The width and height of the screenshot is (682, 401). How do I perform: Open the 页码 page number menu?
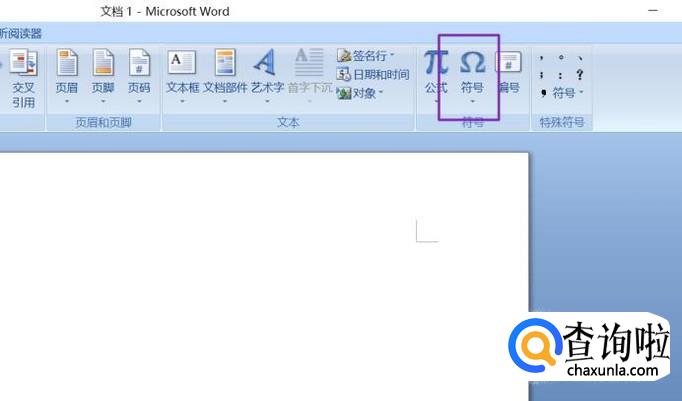click(x=139, y=77)
